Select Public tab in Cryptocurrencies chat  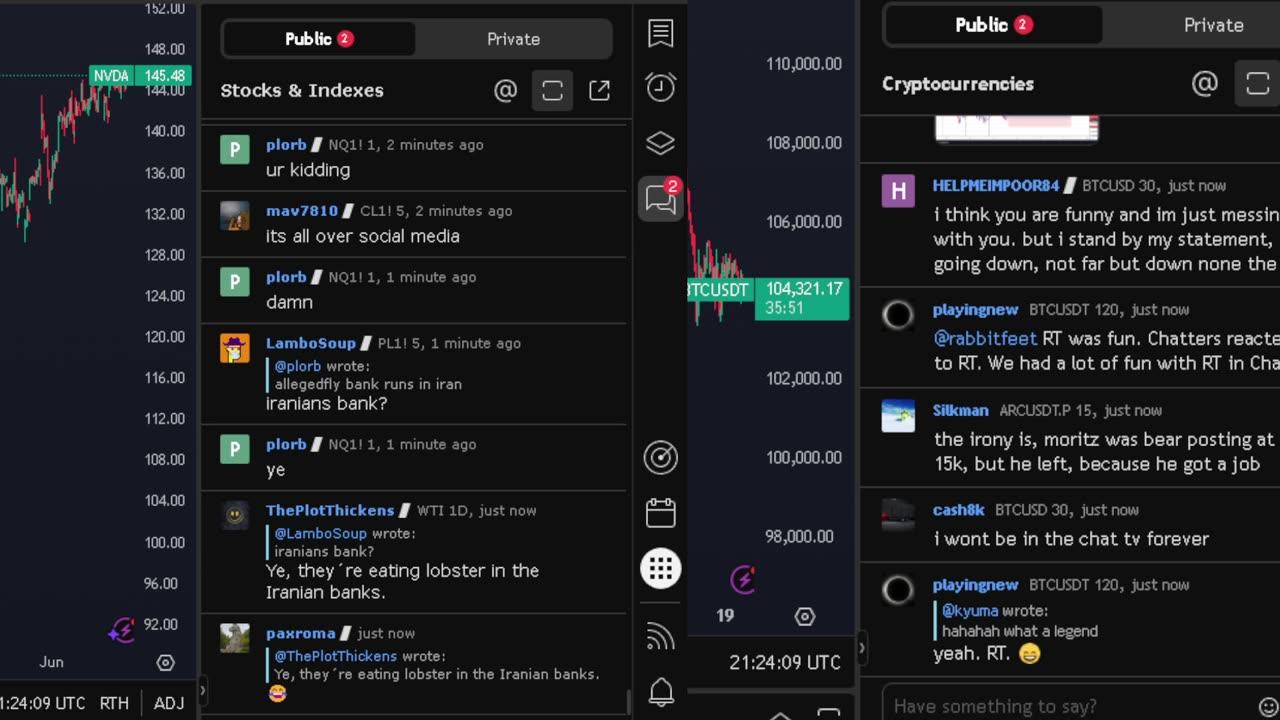point(993,25)
